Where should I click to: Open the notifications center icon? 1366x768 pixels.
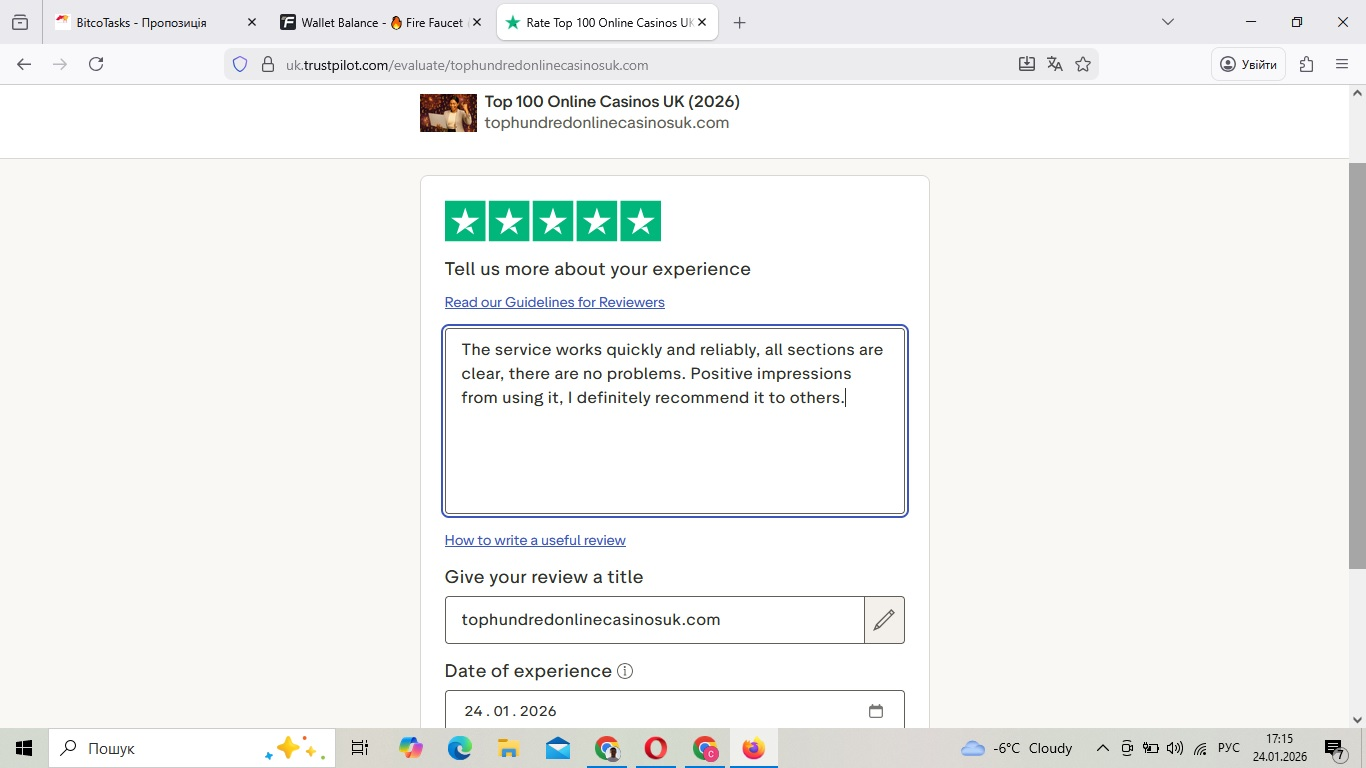coord(1335,748)
